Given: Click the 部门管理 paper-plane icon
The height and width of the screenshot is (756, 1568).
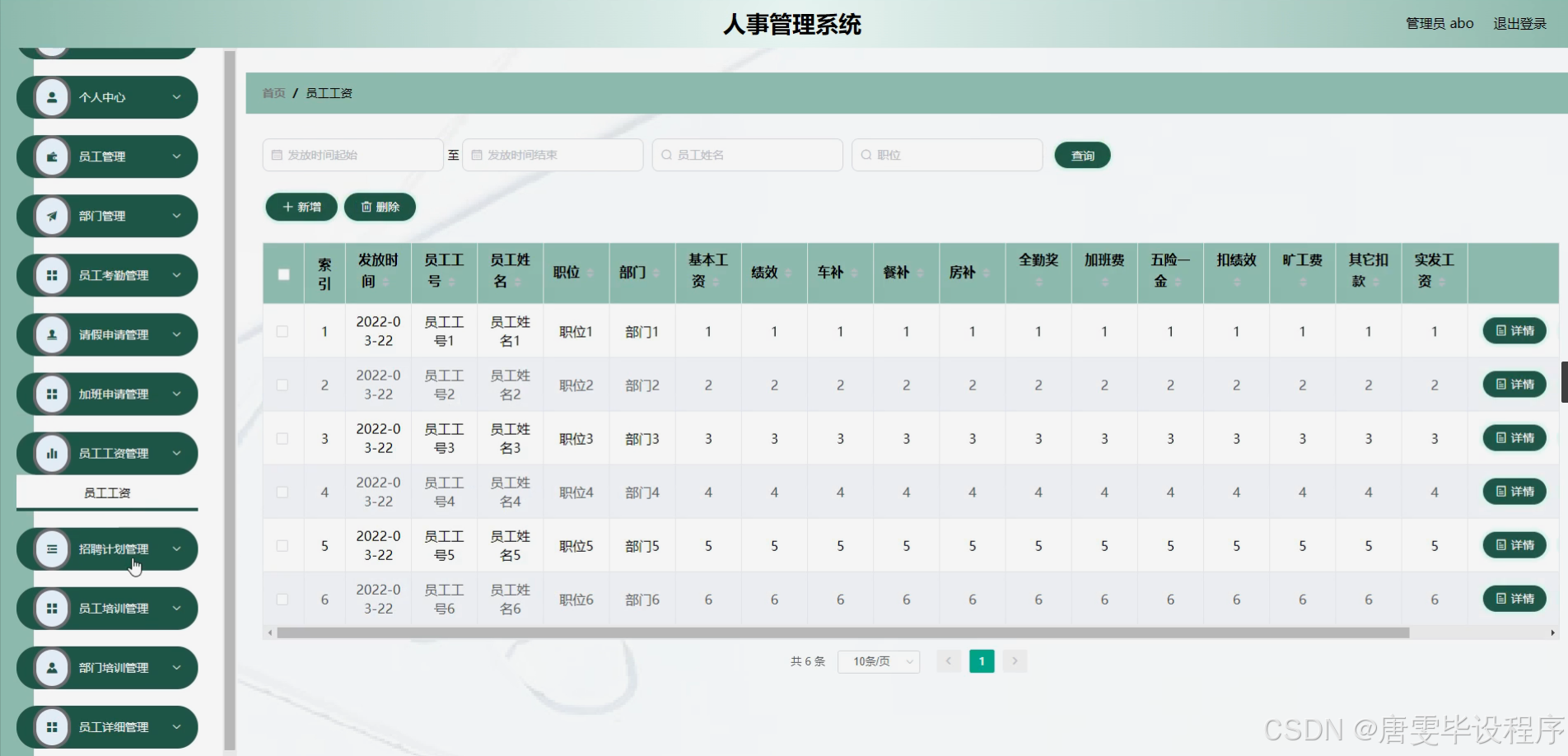Looking at the screenshot, I should [52, 216].
